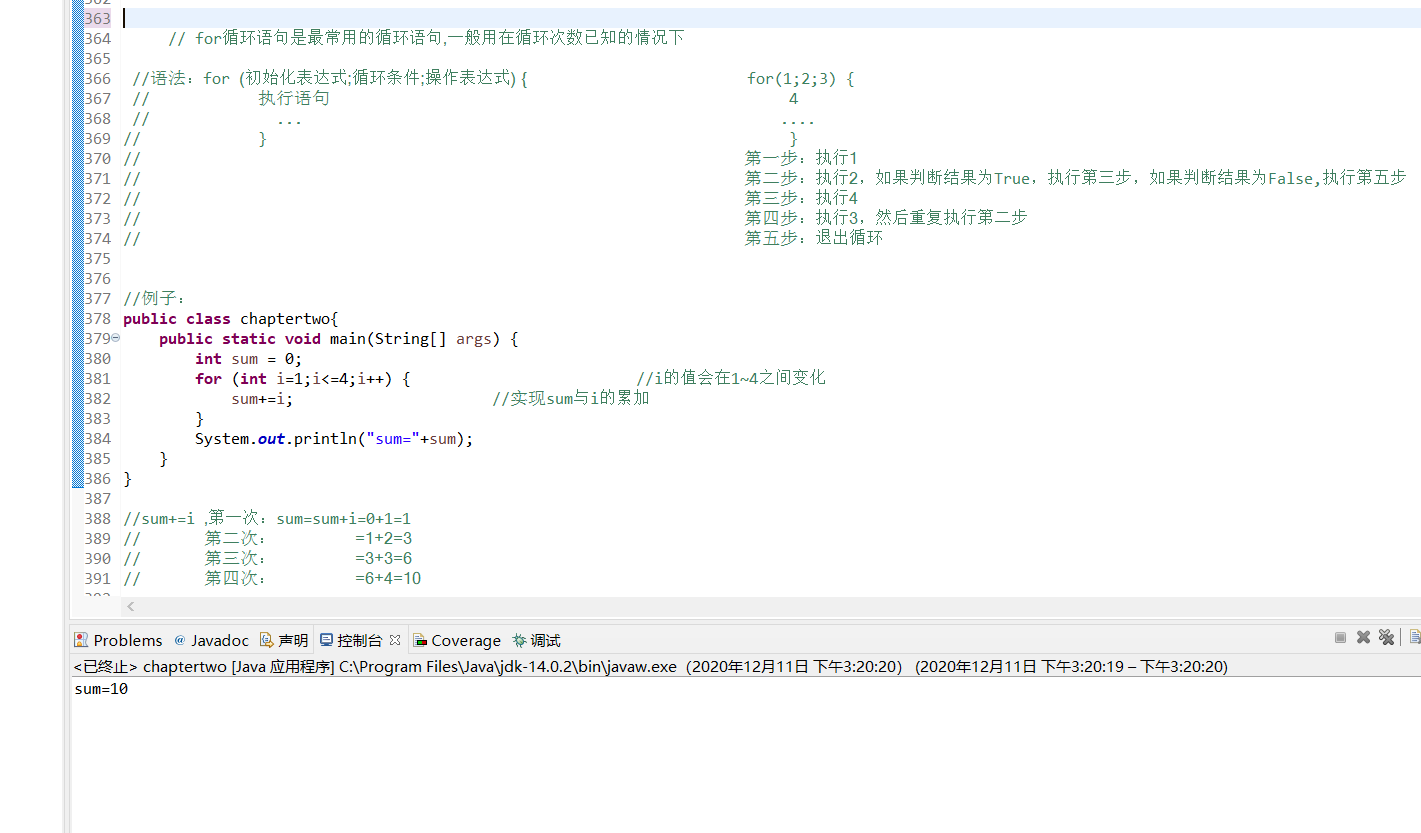Click the grey terminate square icon
Screen dimensions: 1421x833
[x=1340, y=637]
